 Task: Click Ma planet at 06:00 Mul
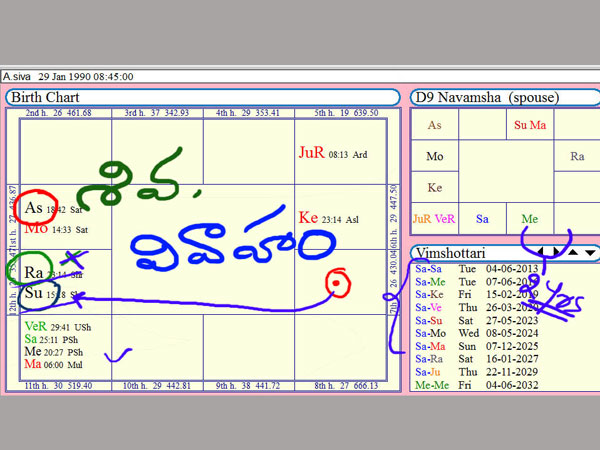[32, 364]
